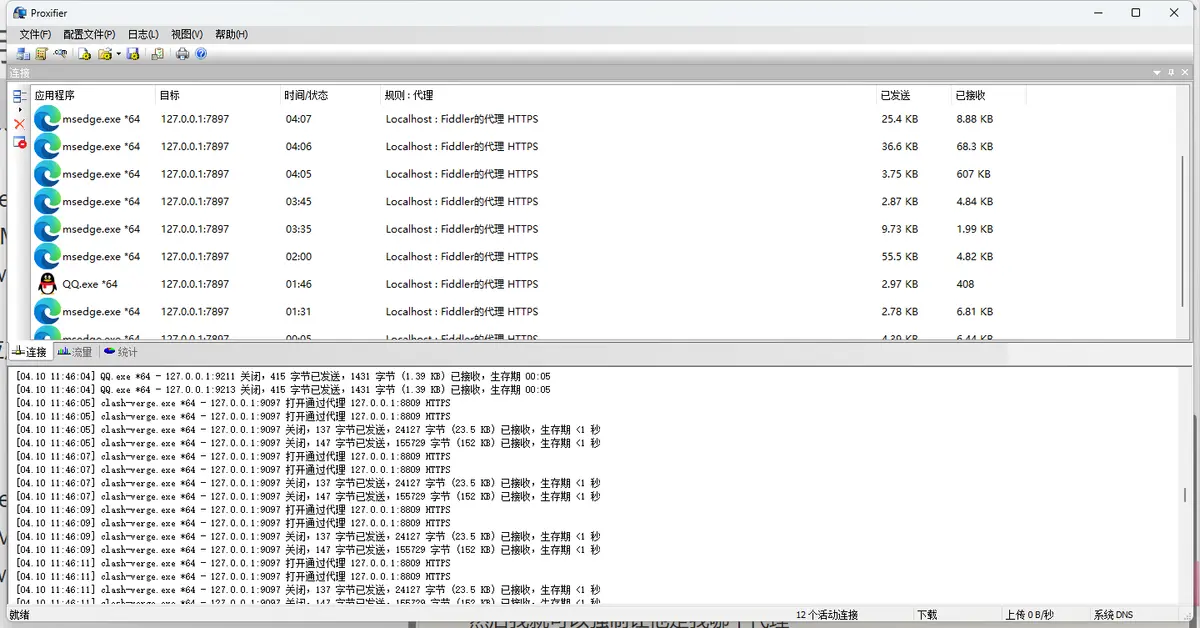Click the first log line timestamped 11:46:04
Screen dimensions: 1200x628
click(283, 376)
